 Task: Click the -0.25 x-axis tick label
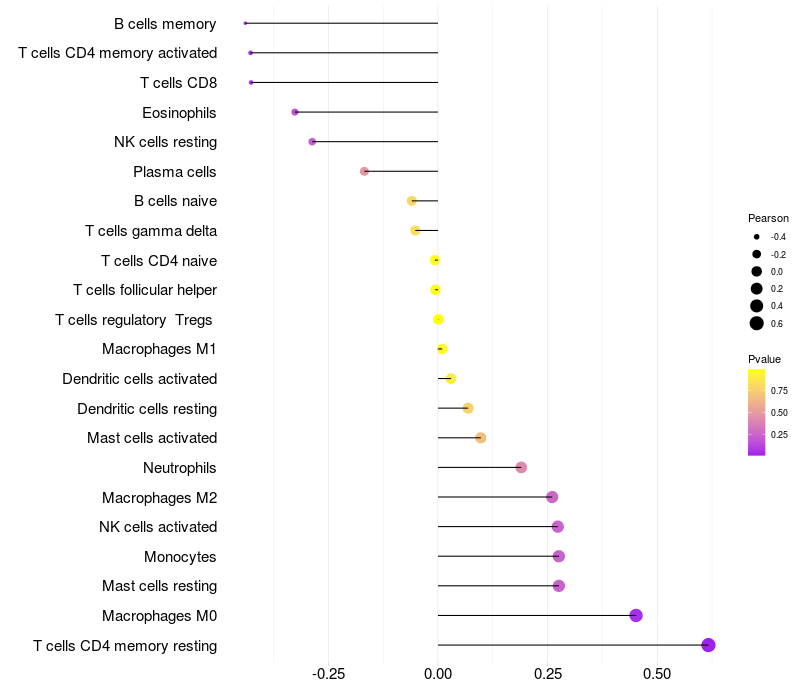tap(328, 674)
